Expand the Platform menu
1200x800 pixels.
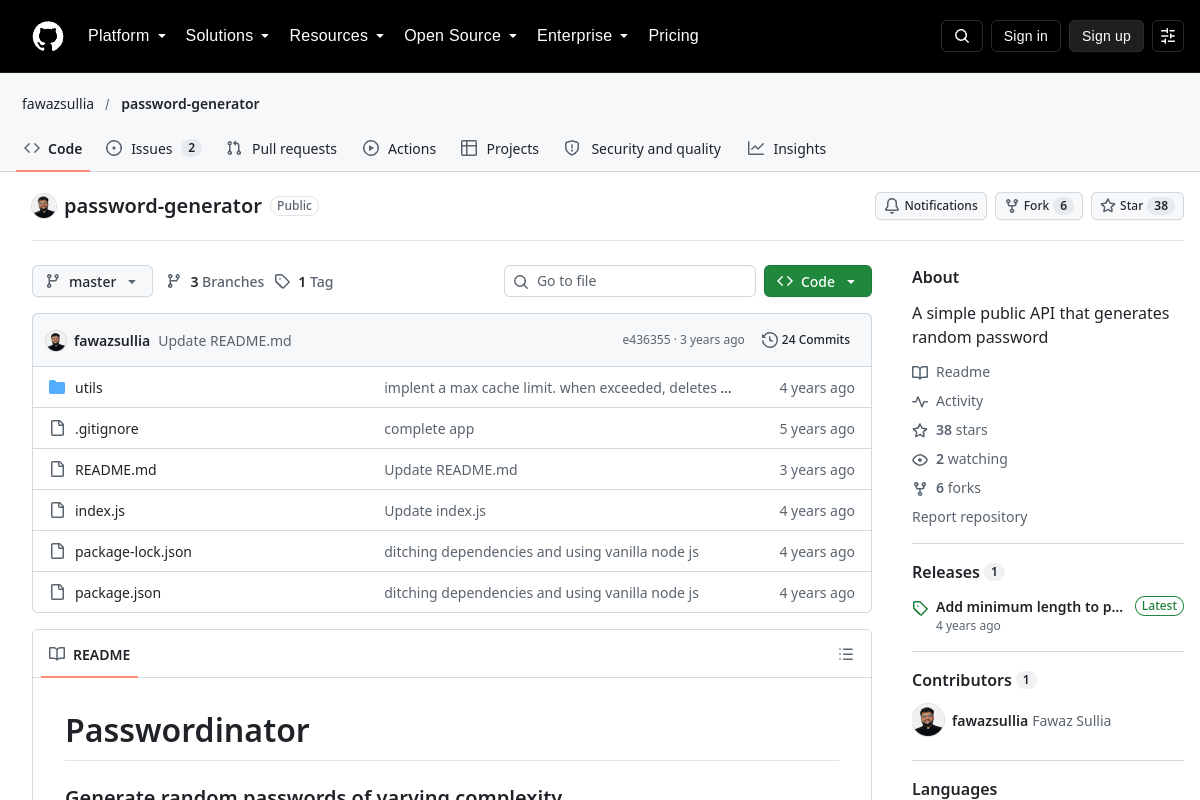coord(127,36)
